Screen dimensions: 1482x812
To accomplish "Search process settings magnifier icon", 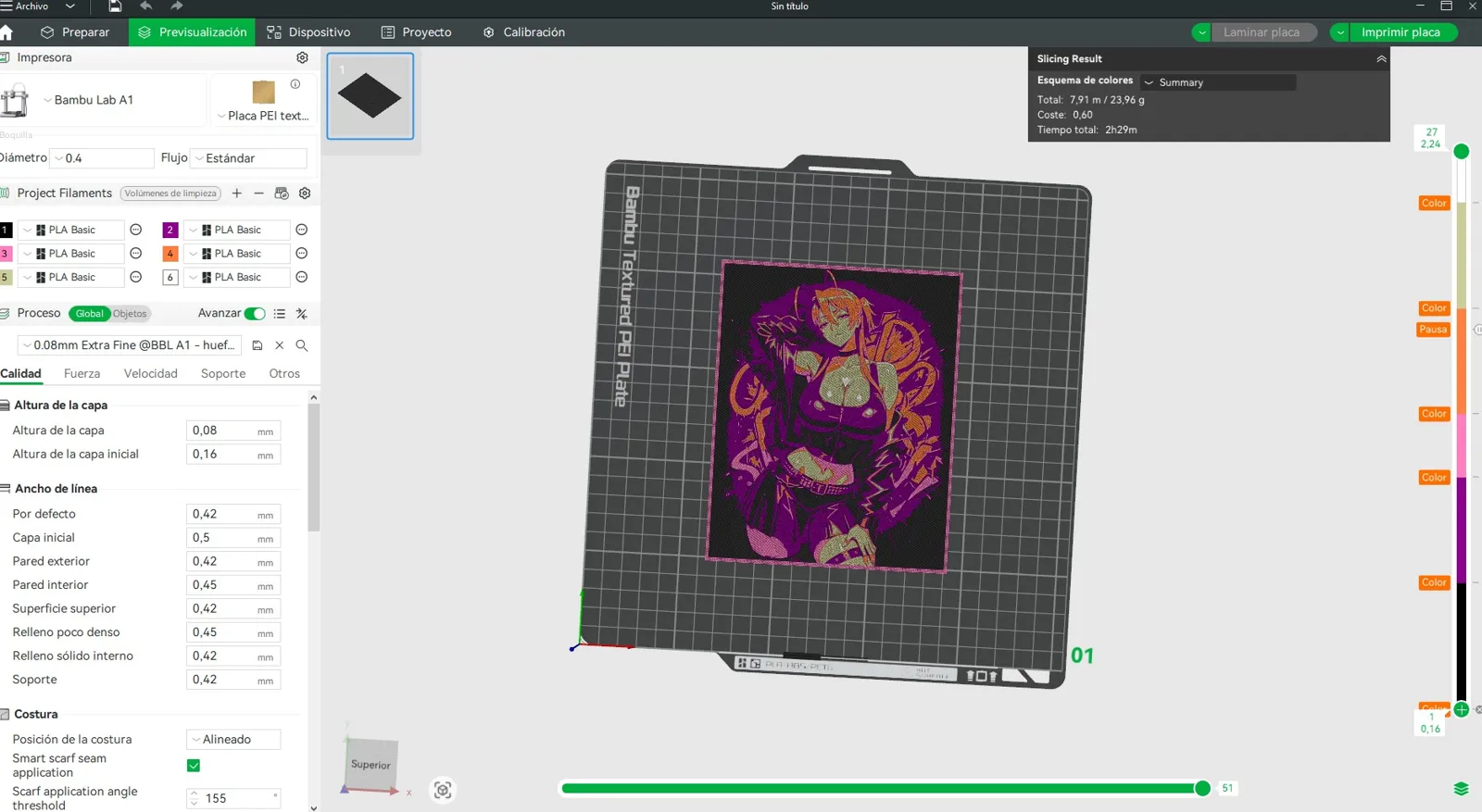I will click(x=302, y=345).
